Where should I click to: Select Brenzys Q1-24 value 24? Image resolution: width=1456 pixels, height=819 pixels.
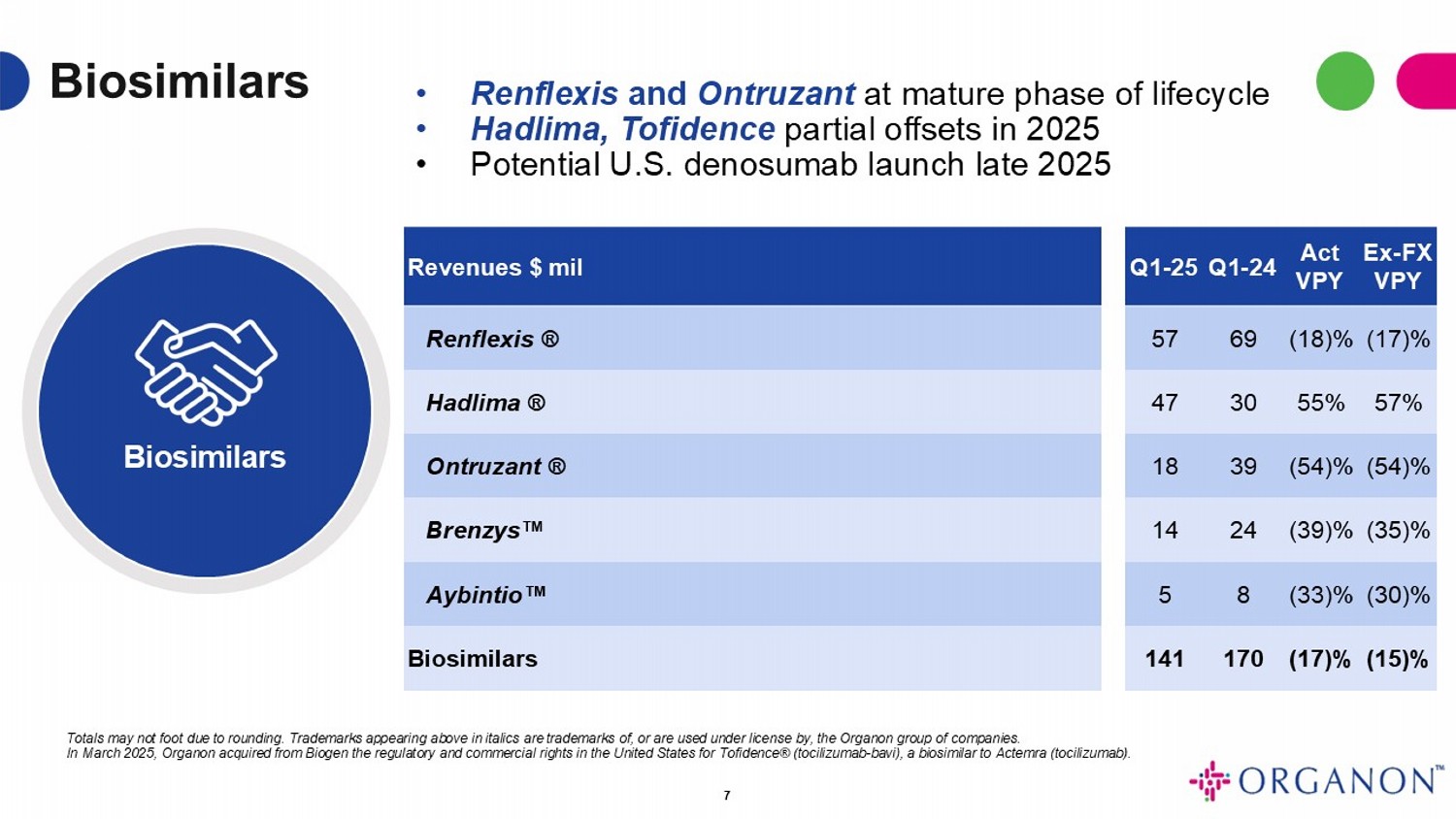click(x=1243, y=531)
